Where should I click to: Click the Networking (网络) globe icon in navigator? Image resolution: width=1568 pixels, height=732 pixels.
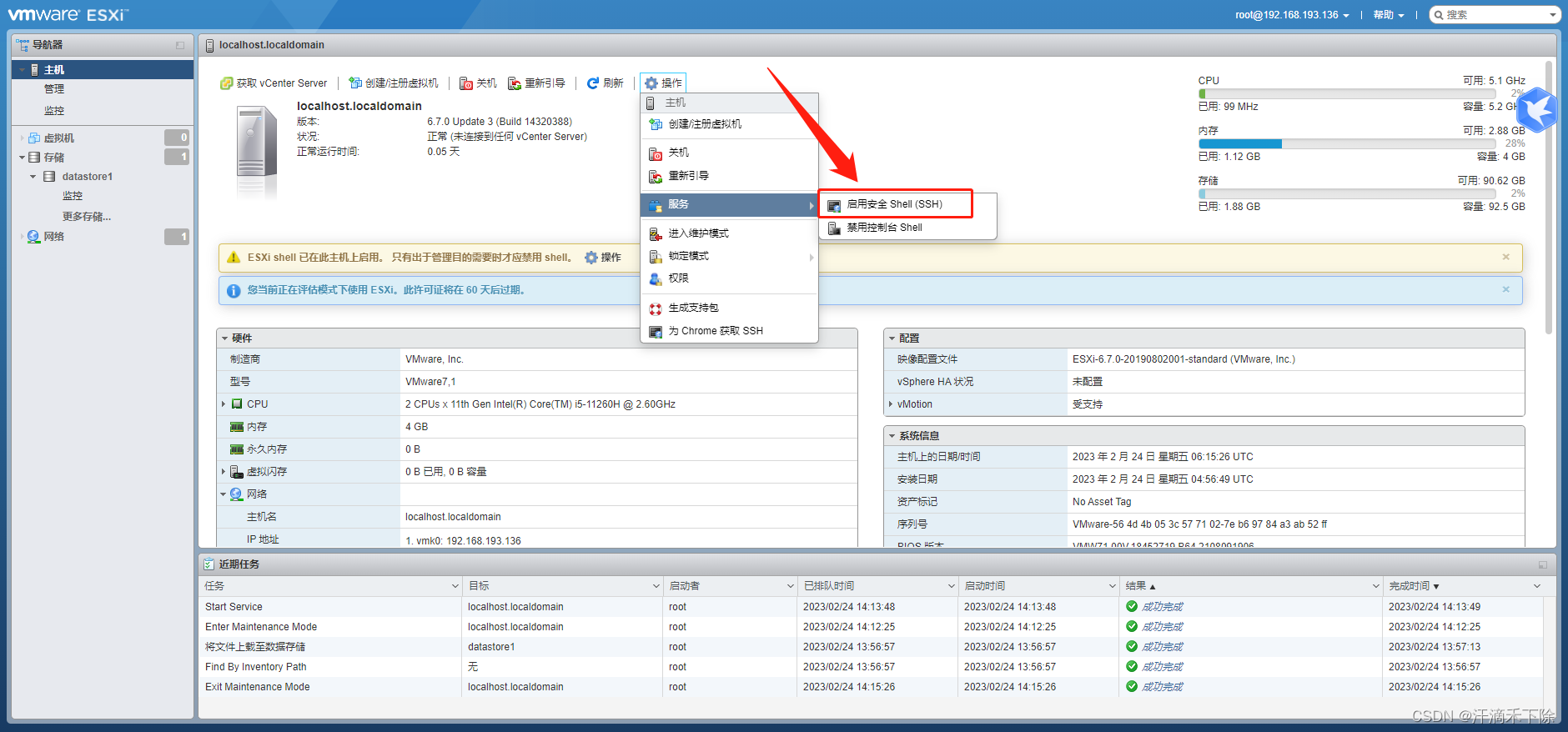click(34, 237)
